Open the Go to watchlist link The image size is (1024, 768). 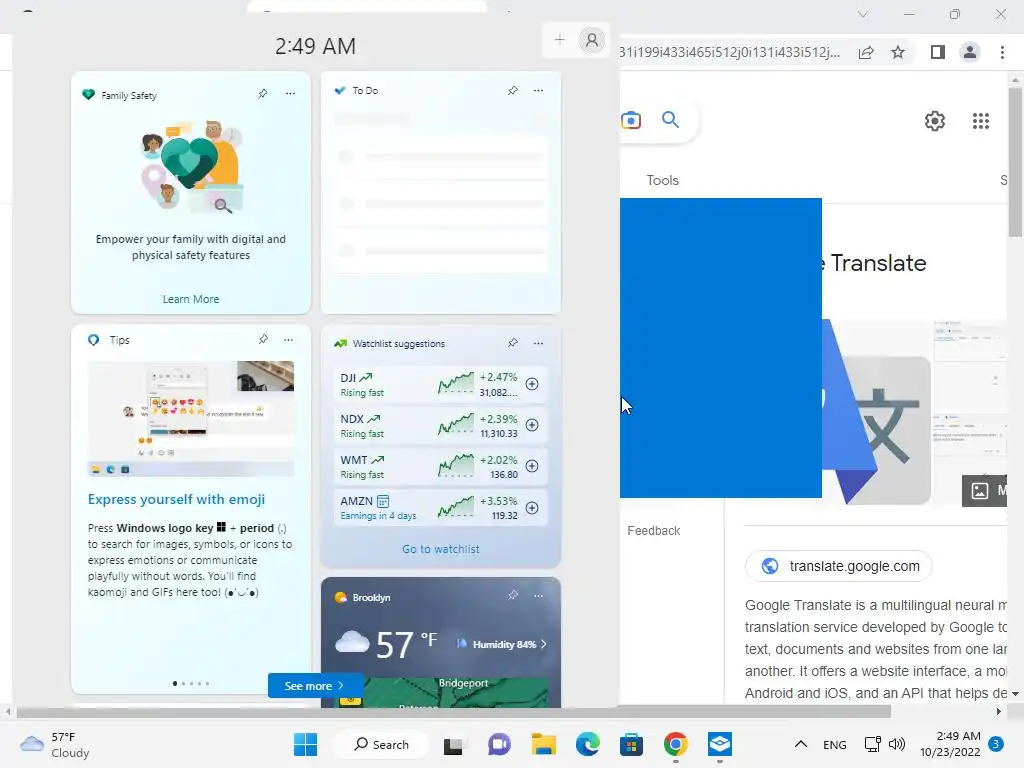[441, 549]
